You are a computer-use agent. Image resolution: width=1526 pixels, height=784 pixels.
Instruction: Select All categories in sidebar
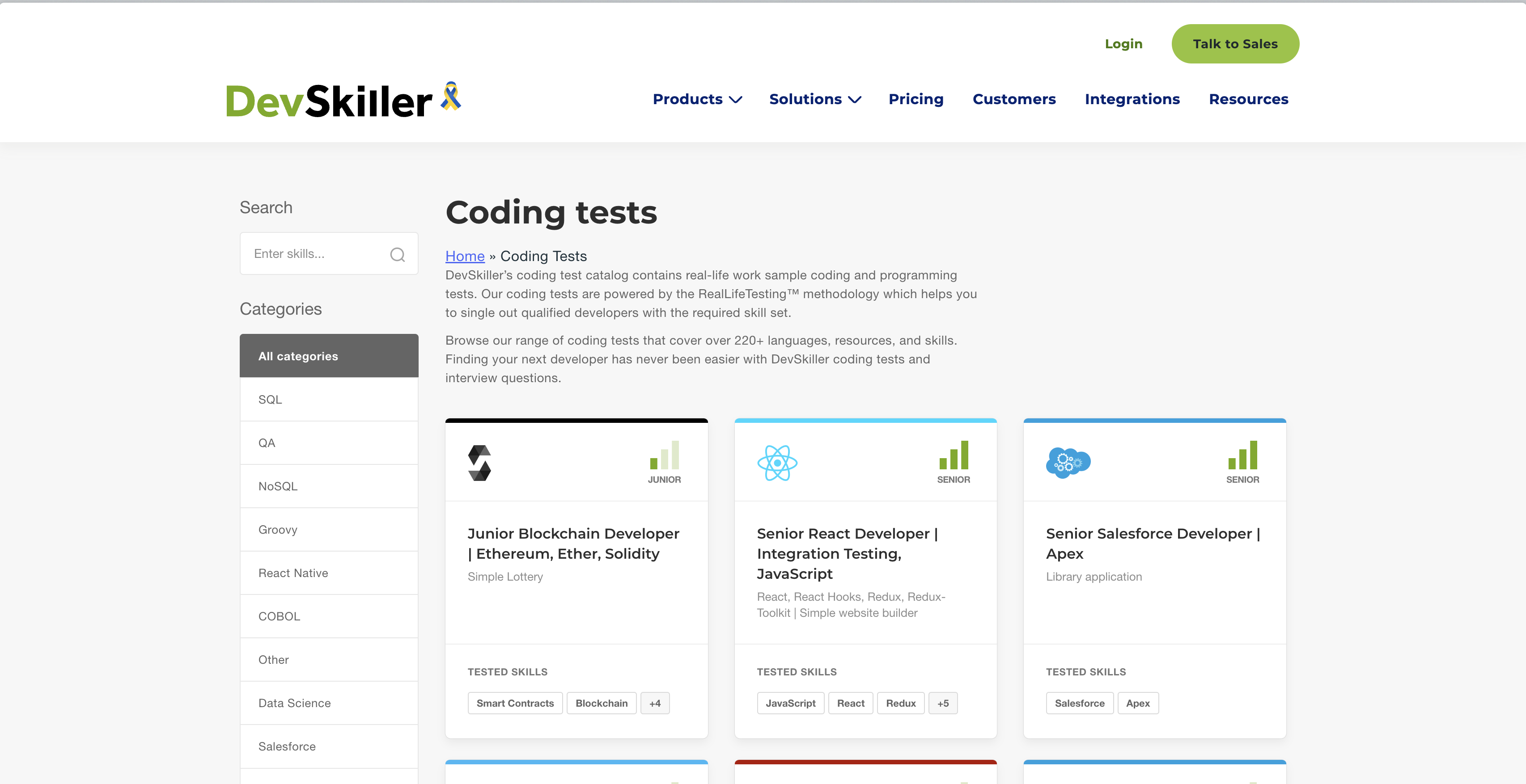329,356
